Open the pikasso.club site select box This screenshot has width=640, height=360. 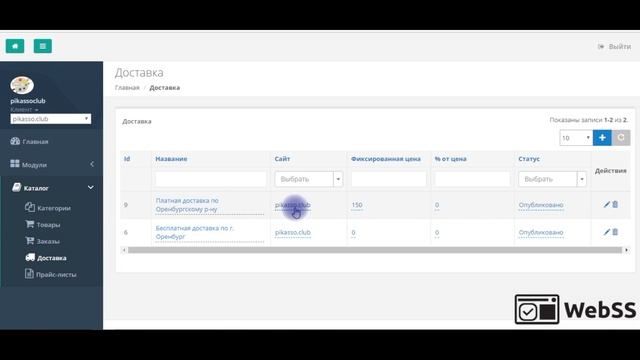(x=51, y=119)
